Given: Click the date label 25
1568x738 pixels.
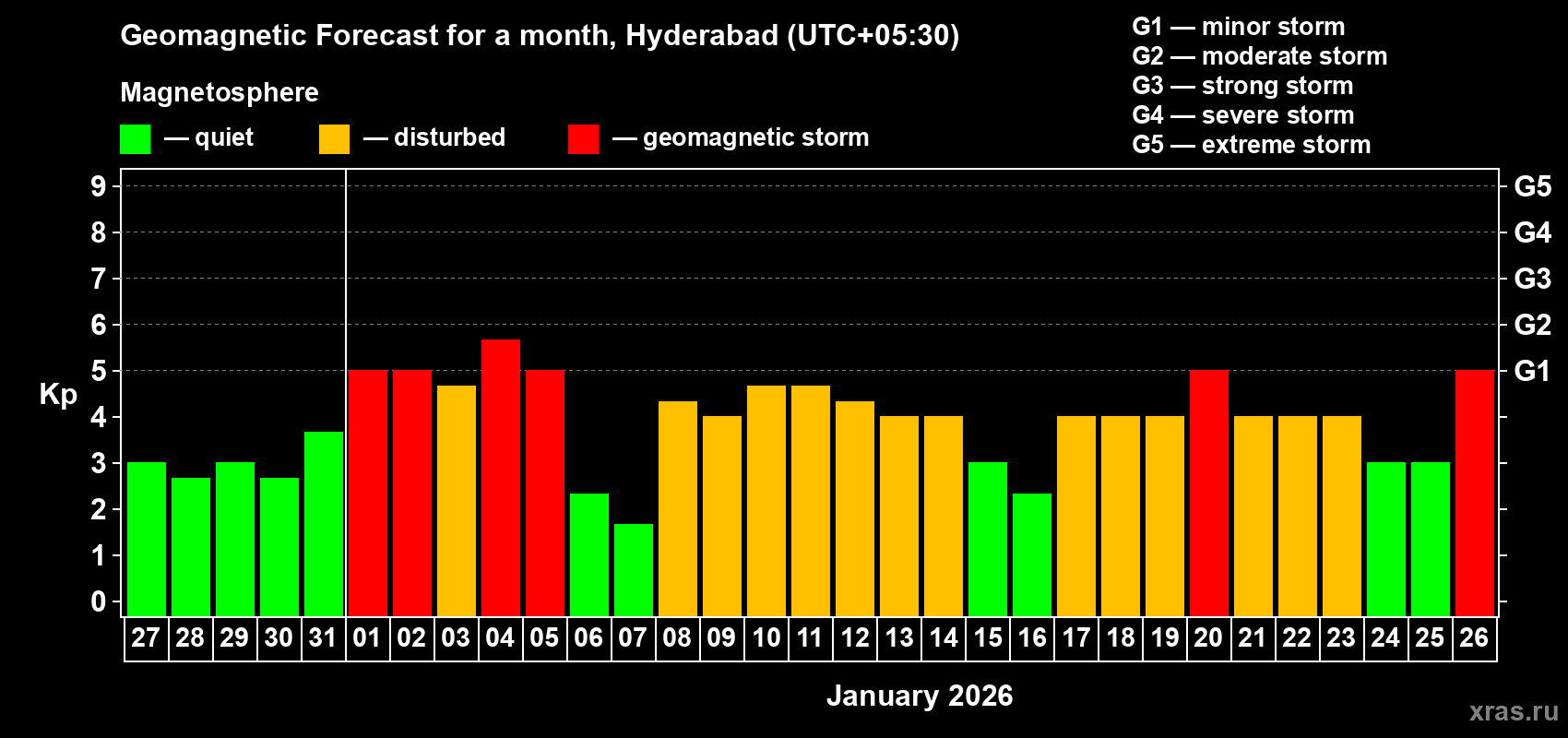Looking at the screenshot, I should coord(1430,637).
